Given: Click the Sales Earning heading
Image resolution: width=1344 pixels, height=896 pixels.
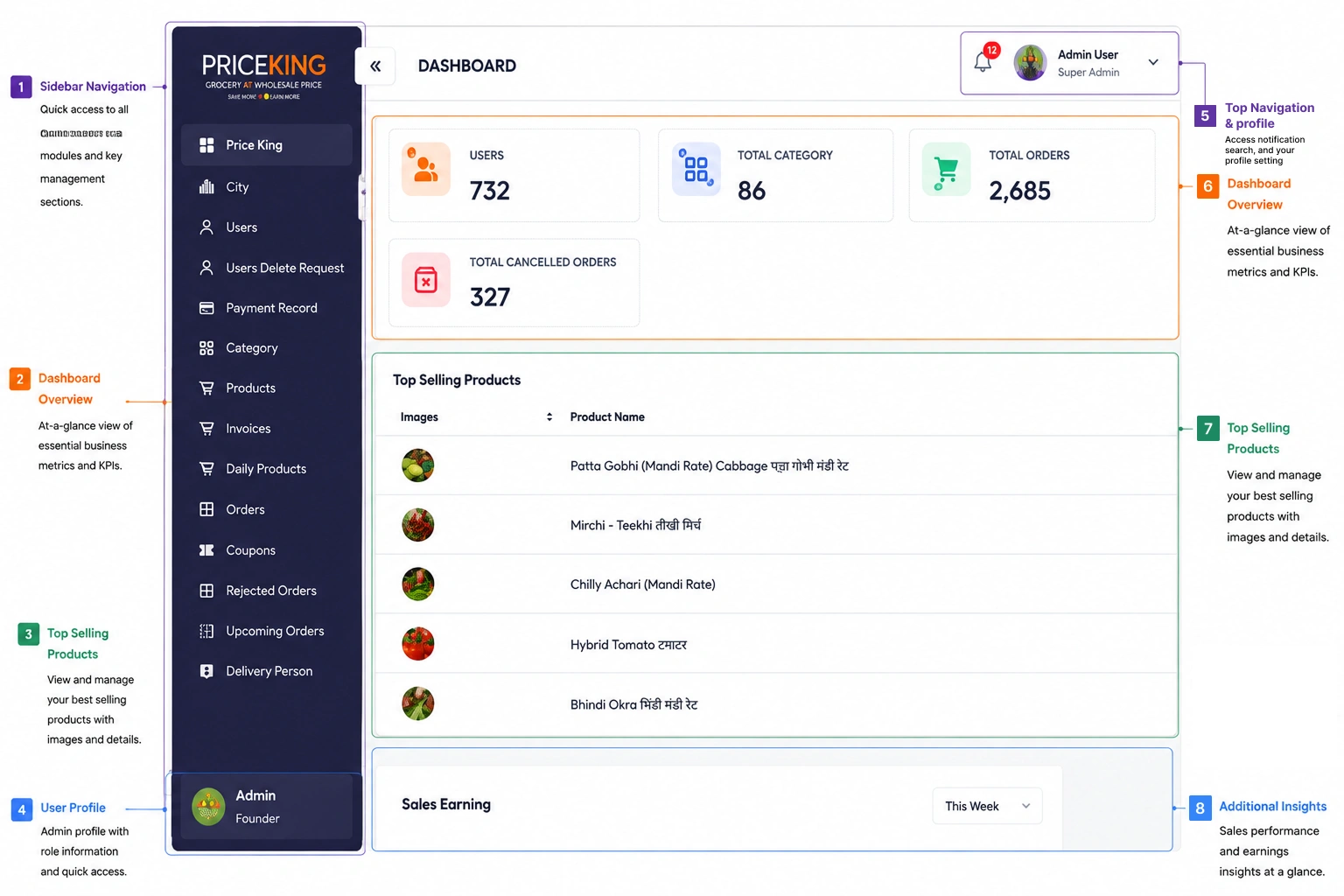Looking at the screenshot, I should click(446, 804).
